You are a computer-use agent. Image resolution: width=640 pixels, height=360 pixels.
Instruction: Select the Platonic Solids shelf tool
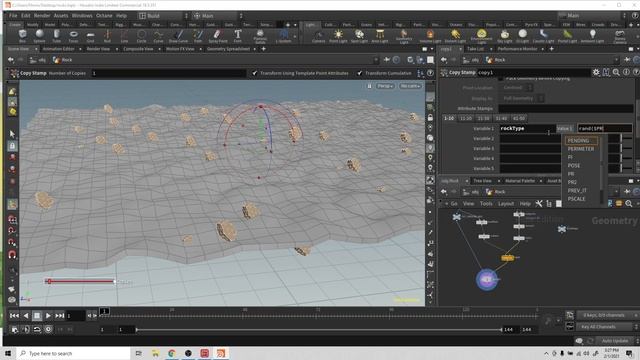pyautogui.click(x=260, y=36)
